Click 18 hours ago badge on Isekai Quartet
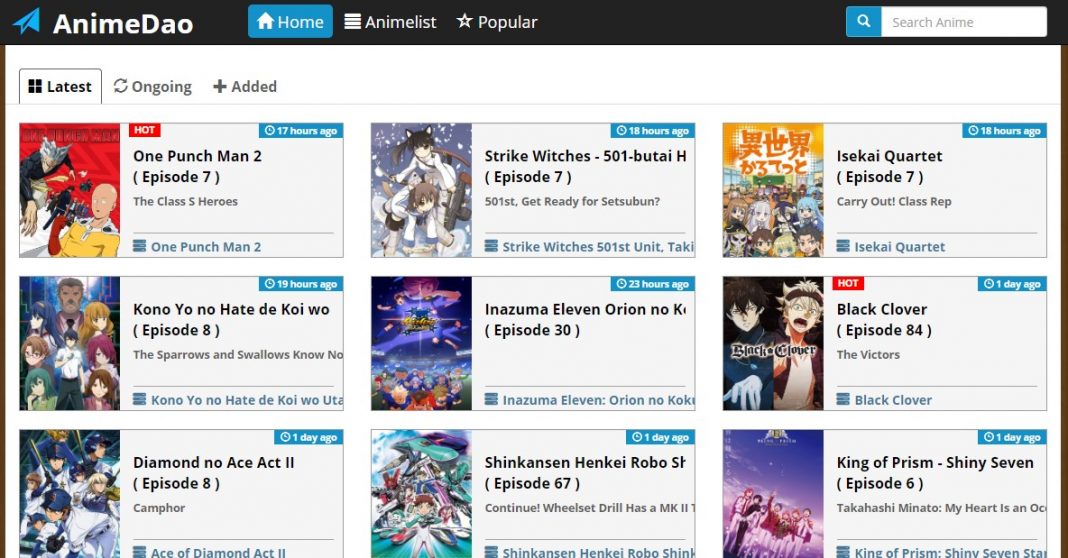 click(1005, 131)
